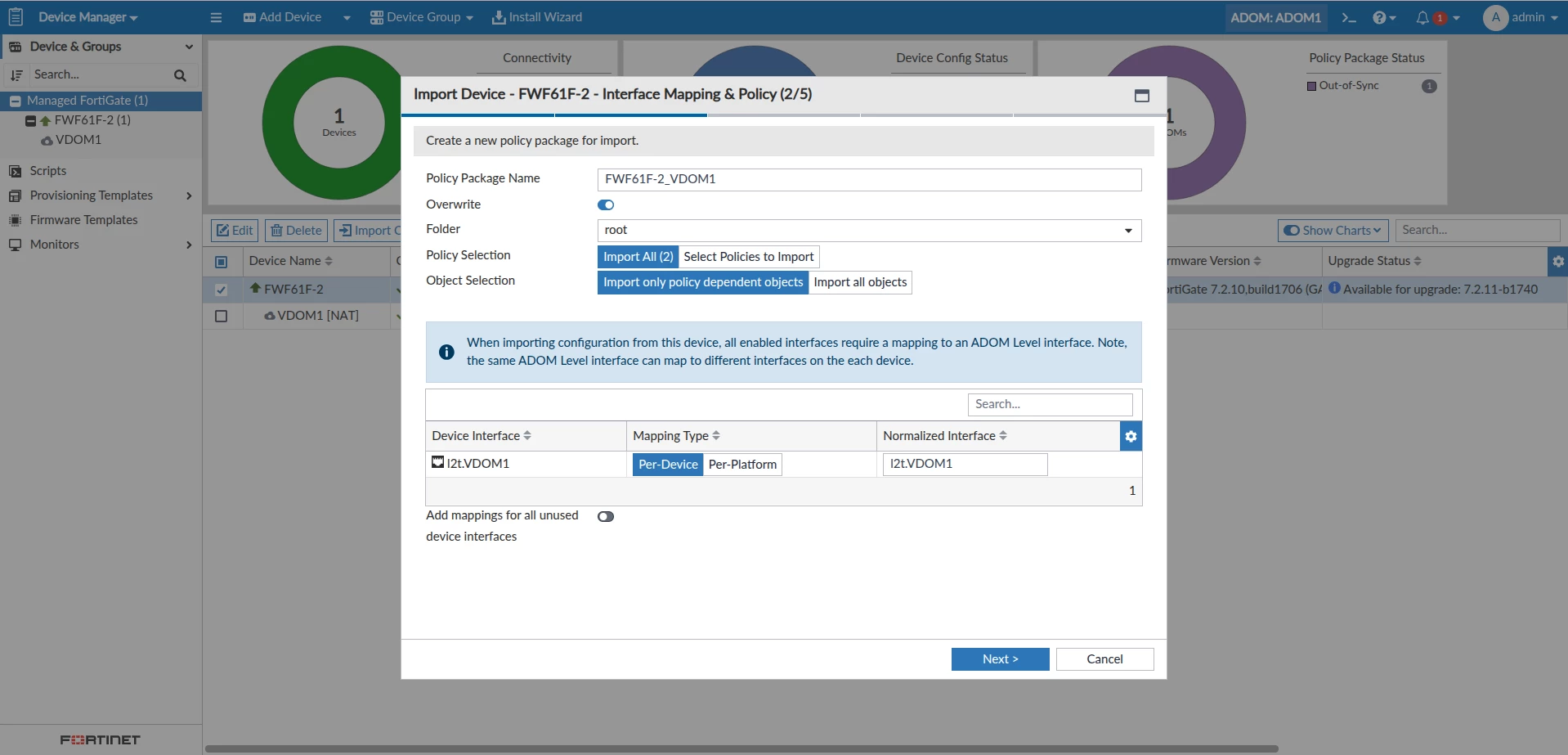Collapse the Managed FortiGate tree group
This screenshot has height=755, width=1568.
(16, 101)
